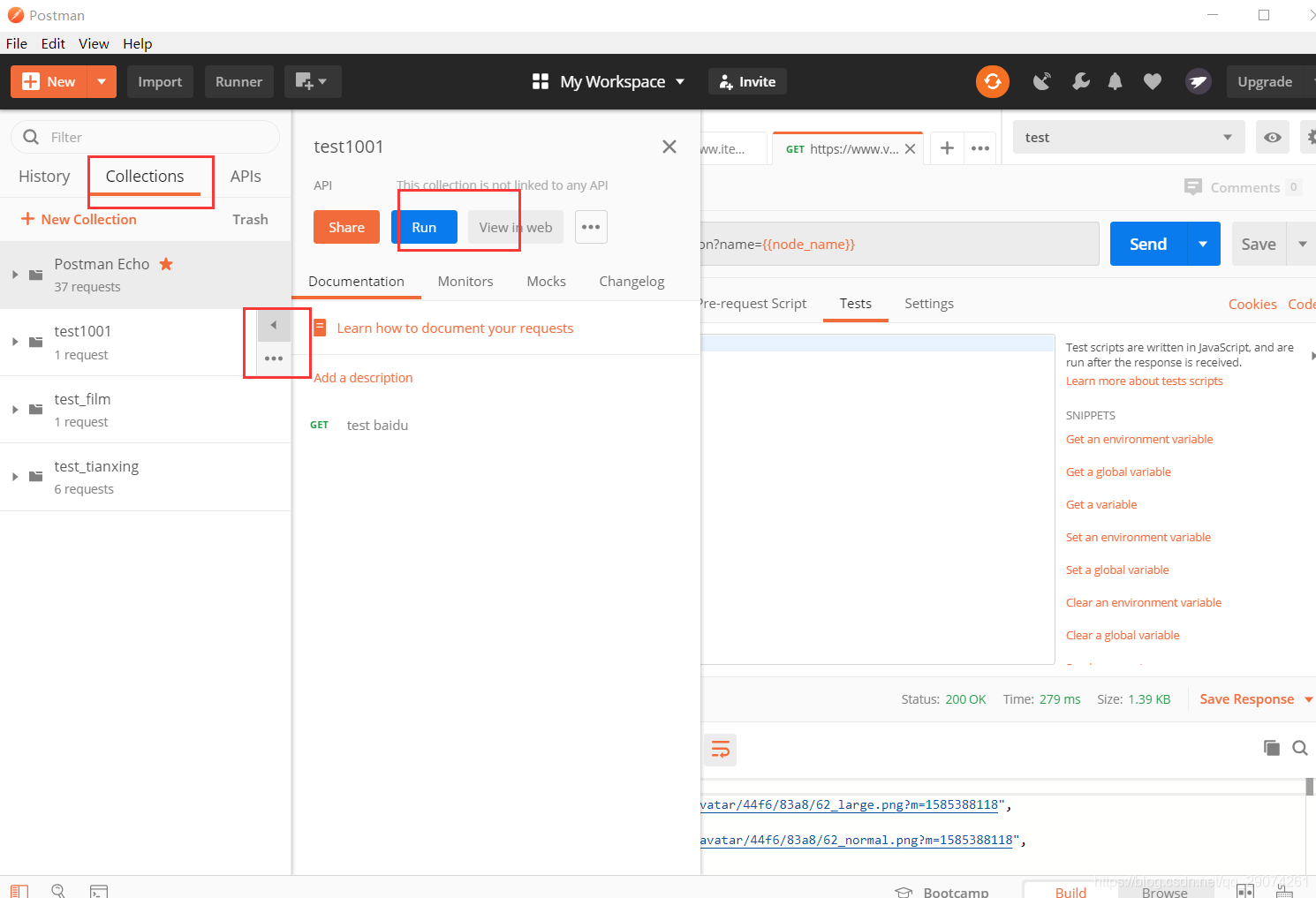Click the Filter search input field

coord(145,137)
